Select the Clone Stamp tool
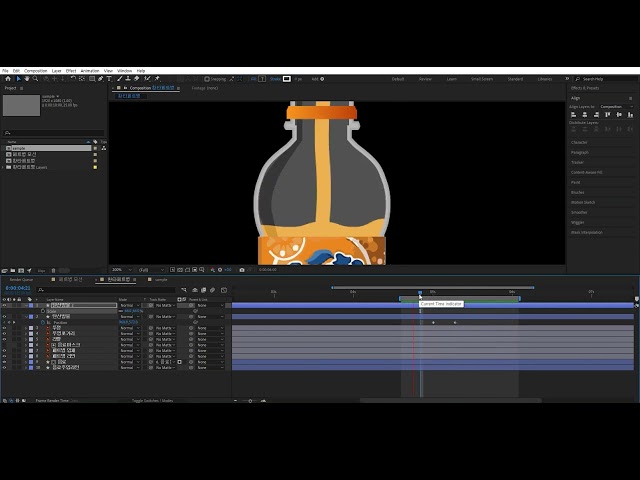Screen dimensions: 640x480 click(x=128, y=79)
